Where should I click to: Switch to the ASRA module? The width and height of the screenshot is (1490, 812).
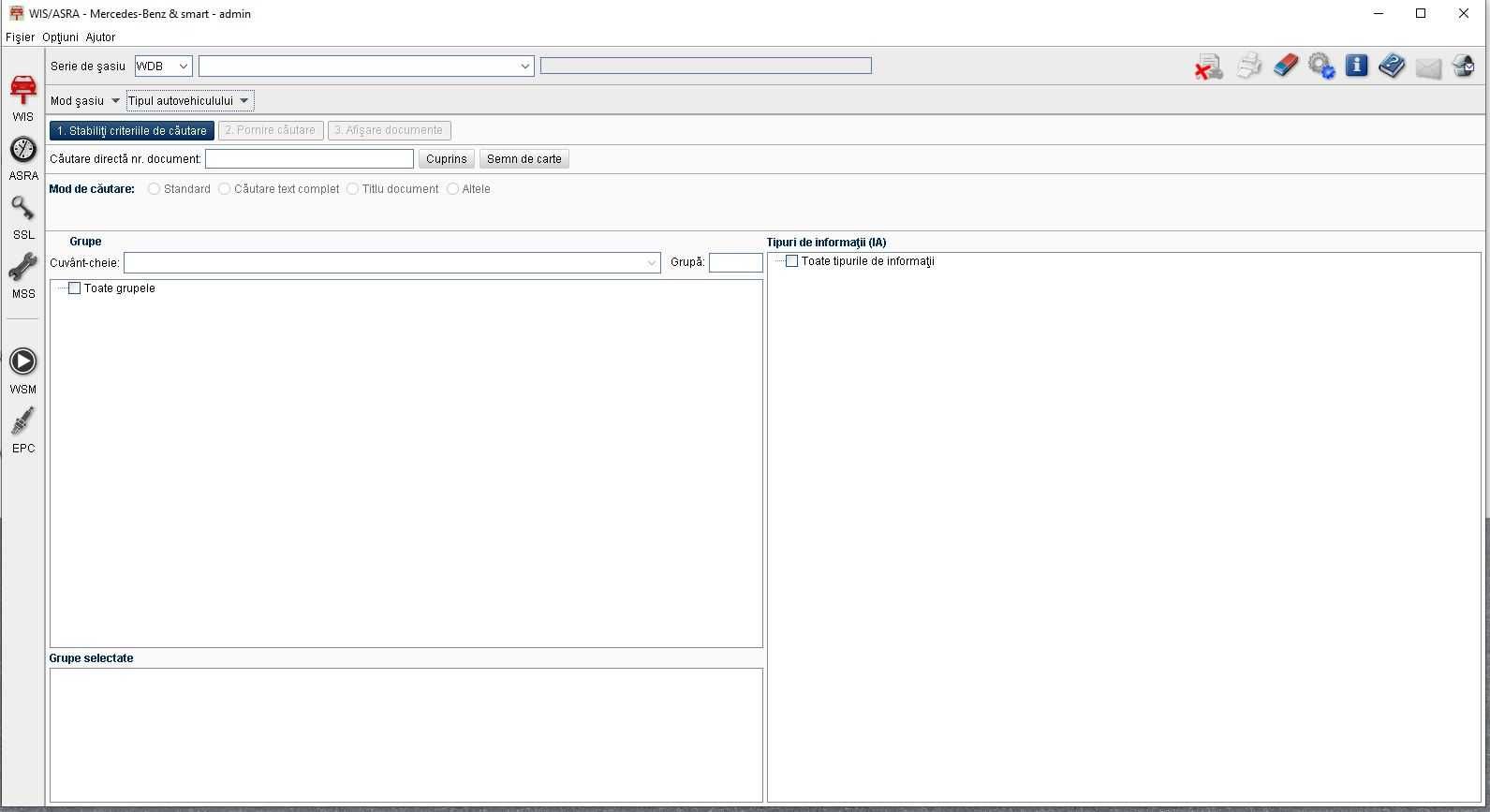pyautogui.click(x=22, y=158)
